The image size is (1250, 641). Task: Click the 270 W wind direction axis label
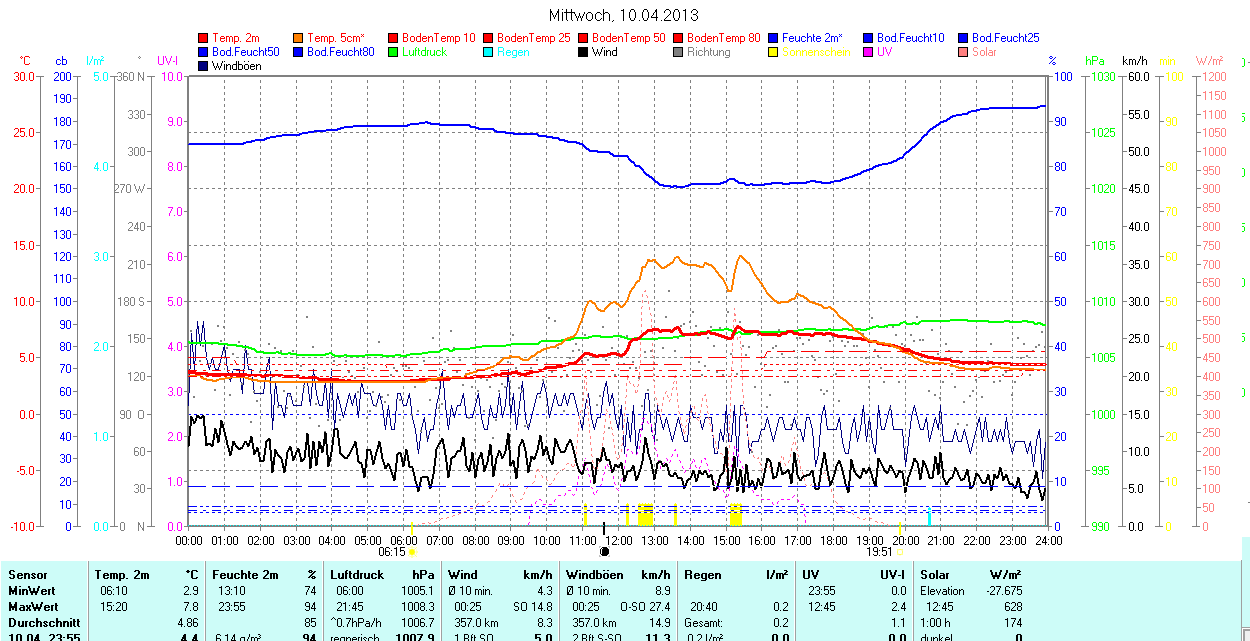pyautogui.click(x=130, y=189)
